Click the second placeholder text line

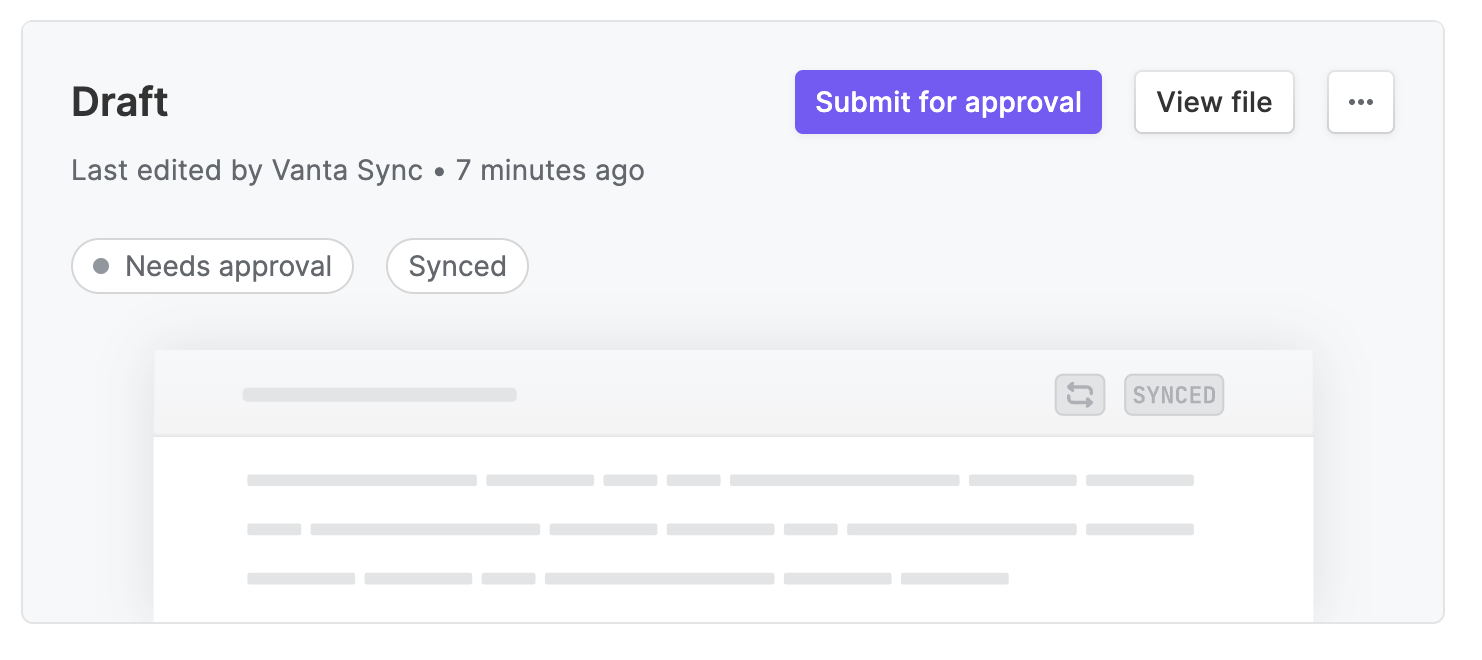(720, 529)
